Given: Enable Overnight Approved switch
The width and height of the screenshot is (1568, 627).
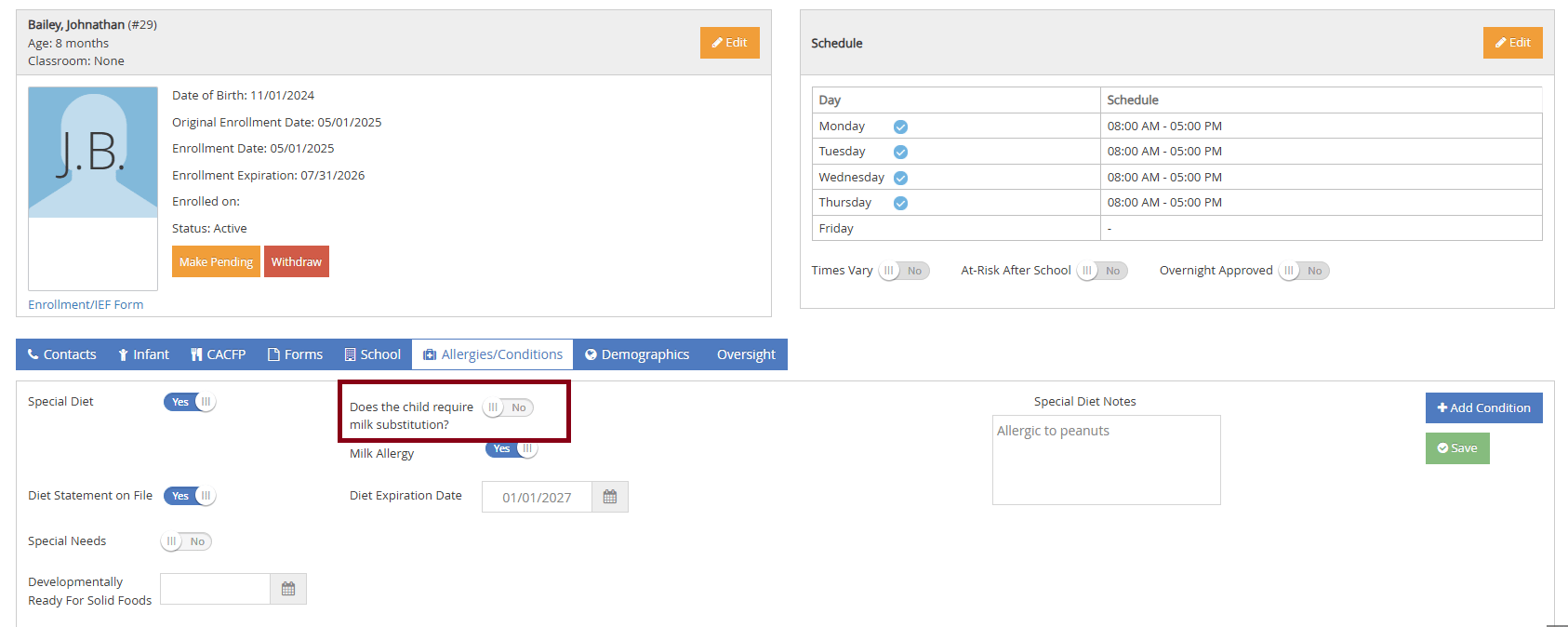Looking at the screenshot, I should point(1304,271).
